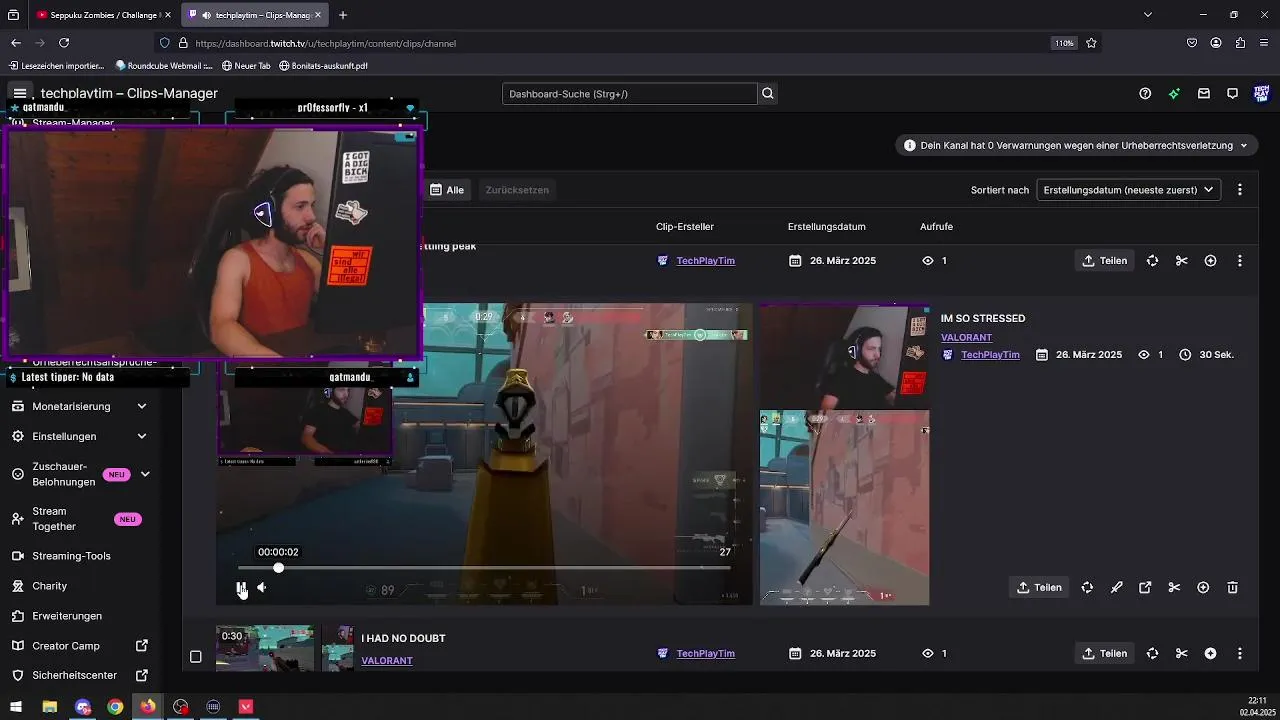
Task: Open the VALORANT link under IM SO STRESSED
Action: click(966, 338)
